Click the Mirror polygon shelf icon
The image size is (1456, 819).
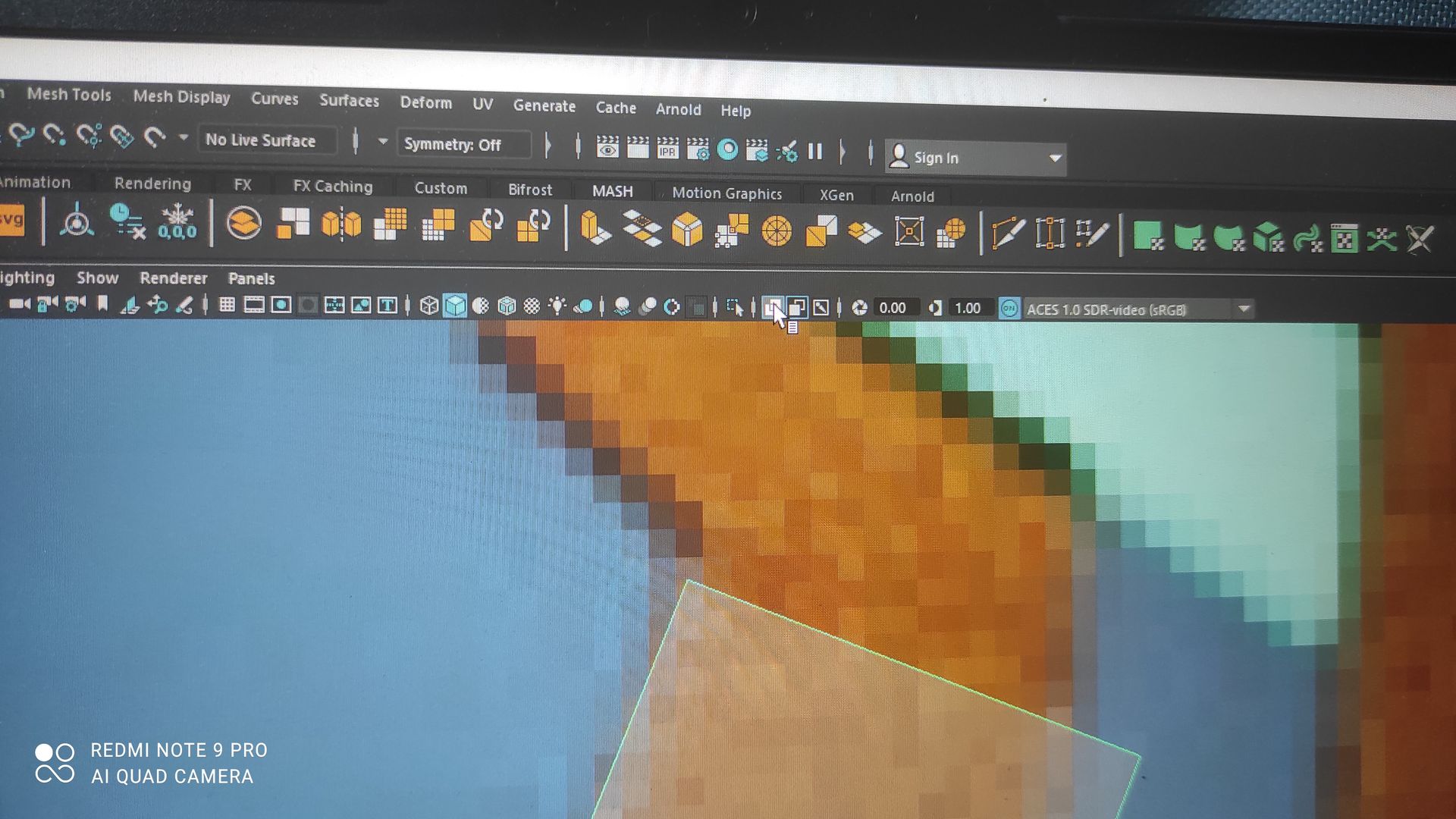coord(341,224)
